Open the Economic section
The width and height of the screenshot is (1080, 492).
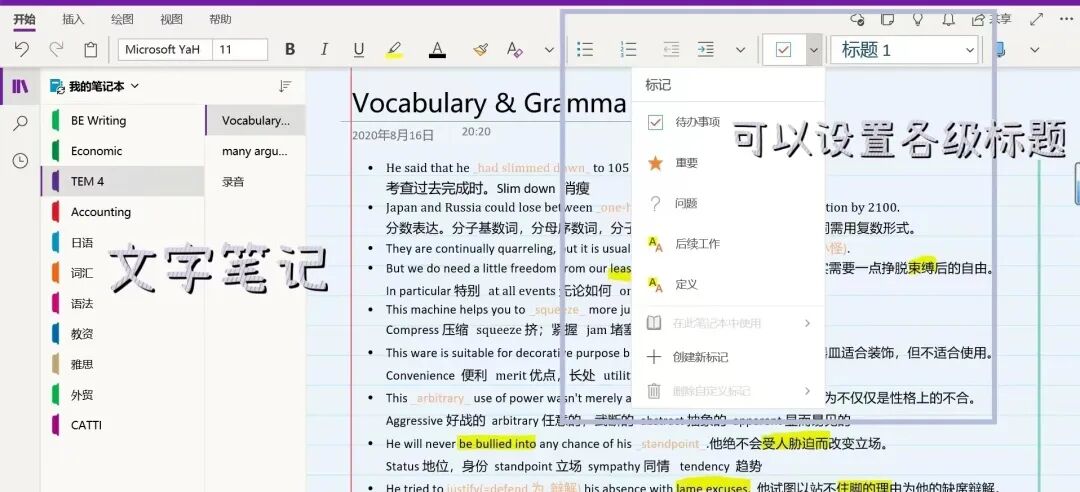click(123, 151)
